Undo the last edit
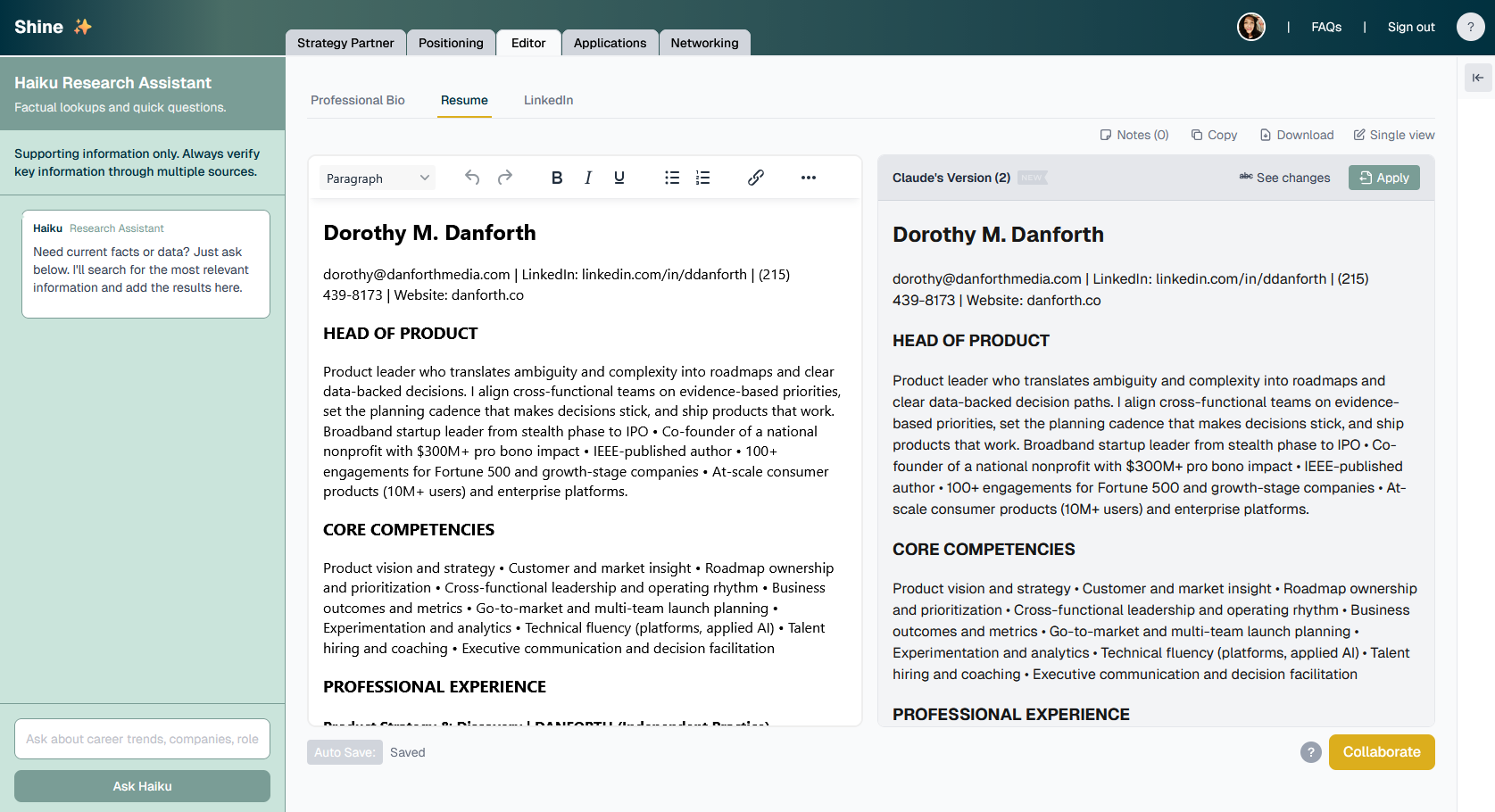1495x812 pixels. [472, 177]
